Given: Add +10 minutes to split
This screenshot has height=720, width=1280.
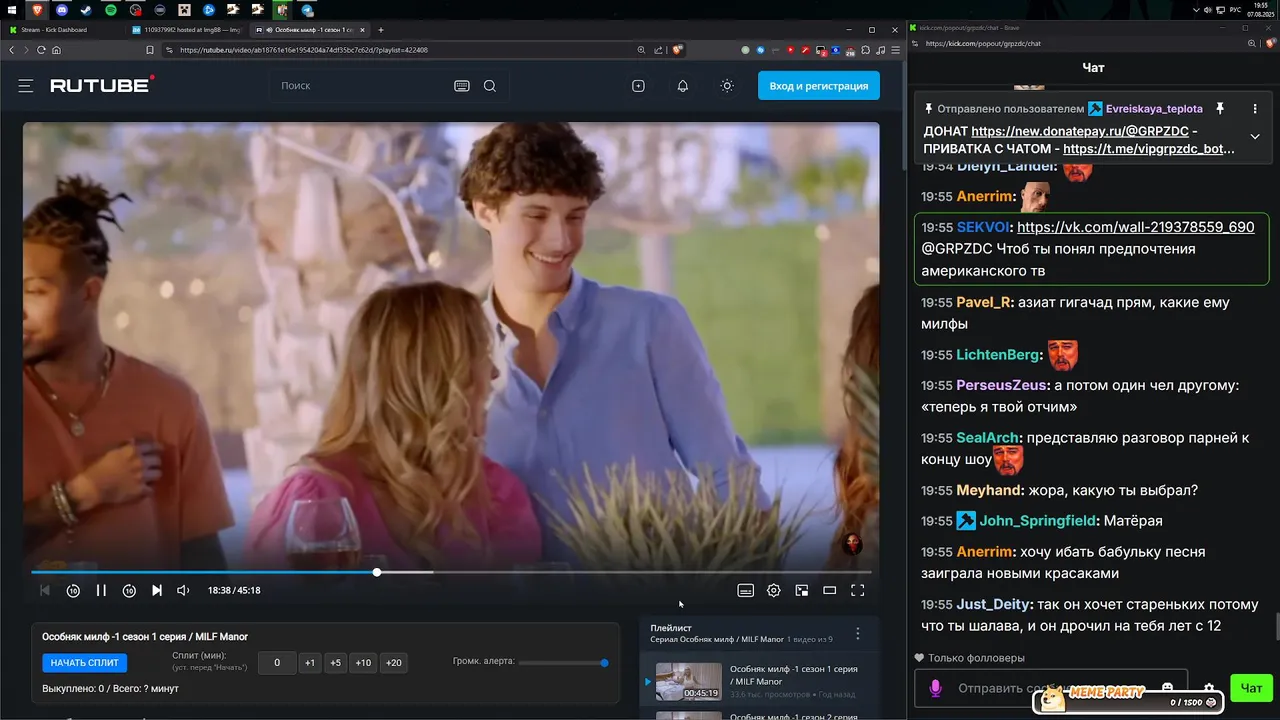Looking at the screenshot, I should pos(363,662).
